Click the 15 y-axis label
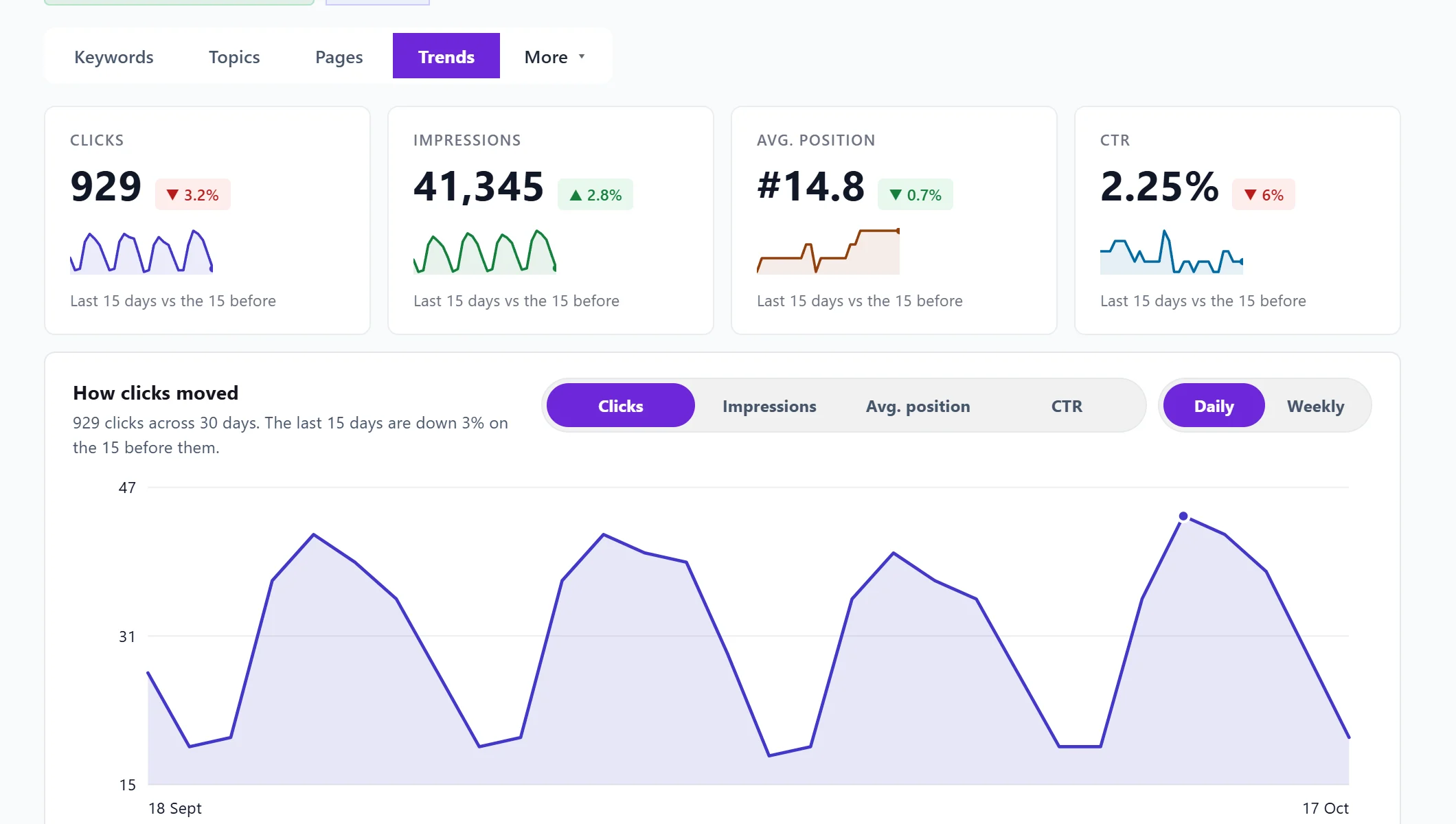 (x=127, y=785)
